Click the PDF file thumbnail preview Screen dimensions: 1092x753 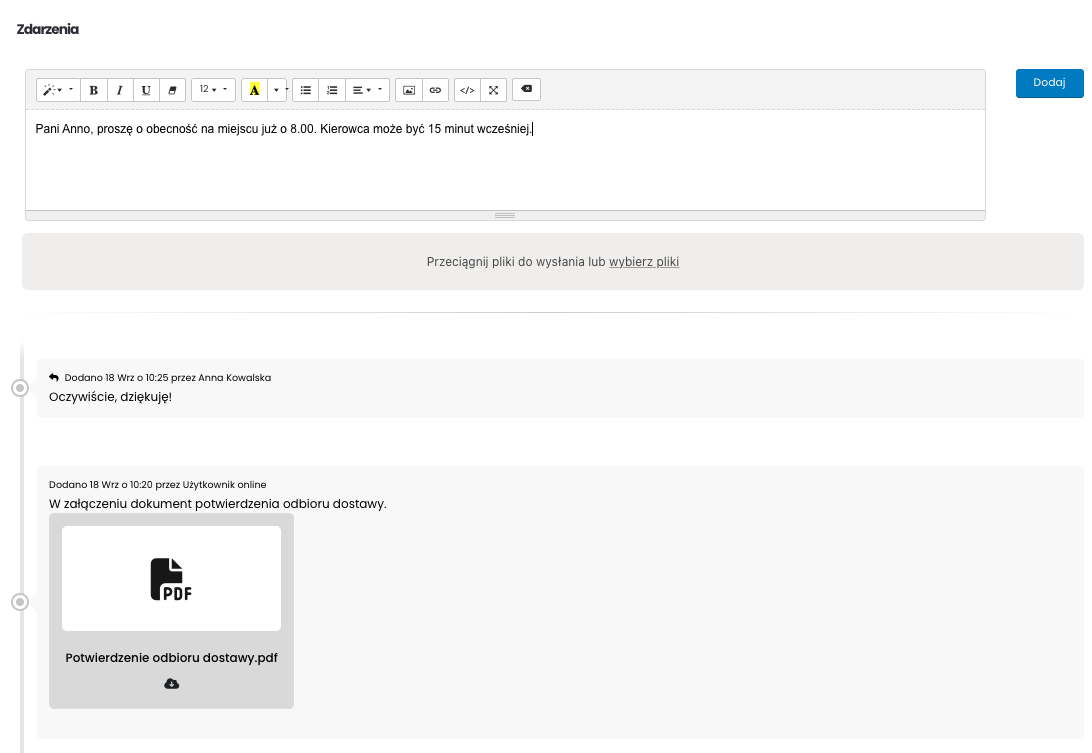click(171, 578)
